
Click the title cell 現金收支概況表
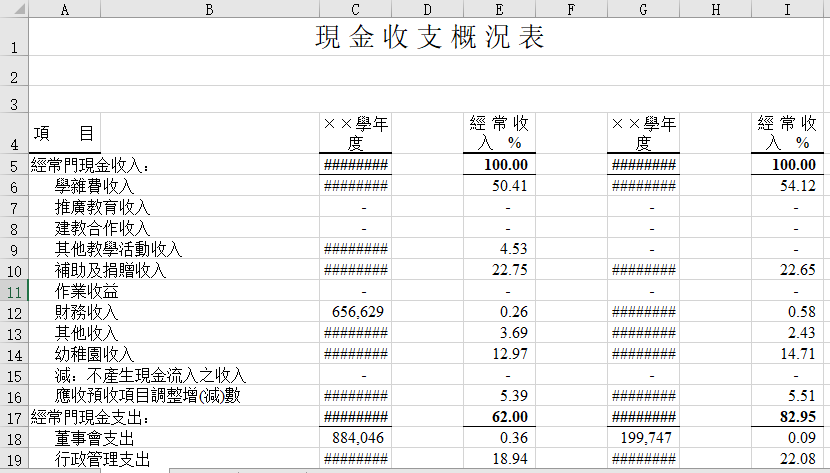point(430,38)
